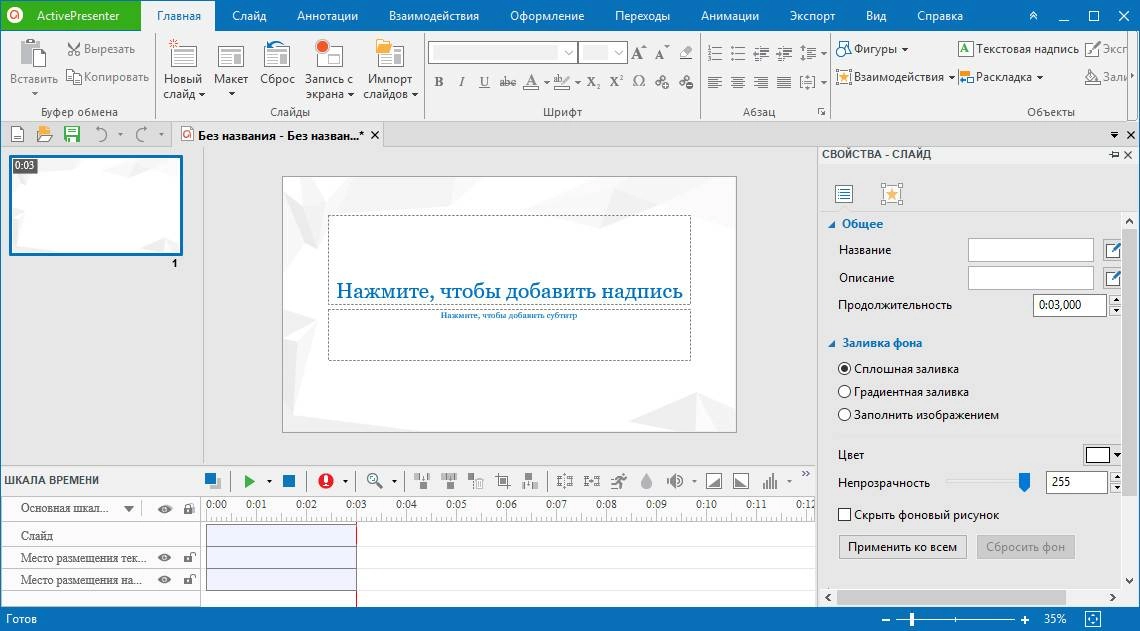Open Animations (Анимации) tab
Image resolution: width=1140 pixels, height=631 pixels.
729,15
